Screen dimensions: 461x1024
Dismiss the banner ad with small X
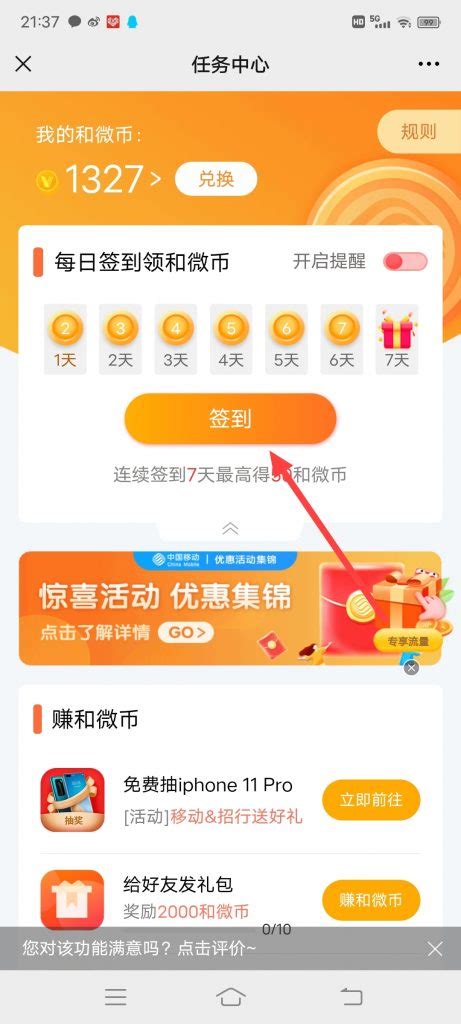pyautogui.click(x=411, y=667)
